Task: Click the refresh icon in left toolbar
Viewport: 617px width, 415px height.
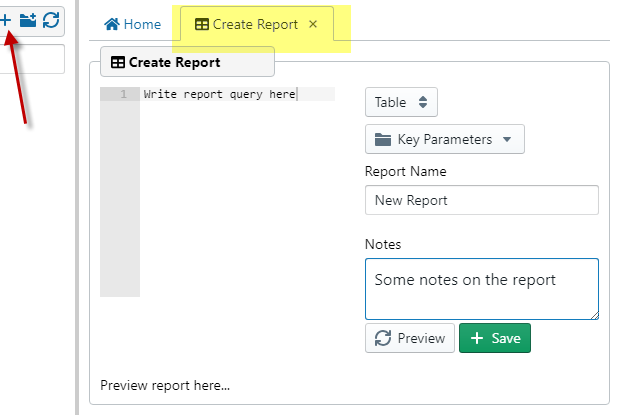Action: [51, 19]
